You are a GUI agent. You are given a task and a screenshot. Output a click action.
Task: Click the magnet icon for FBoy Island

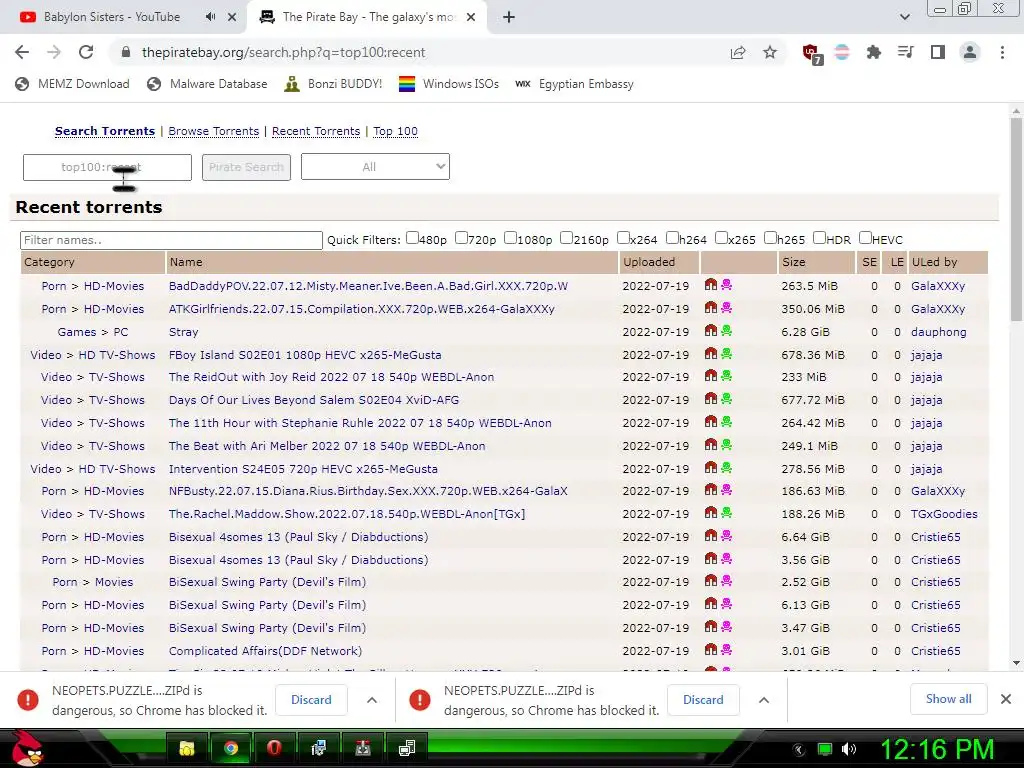pyautogui.click(x=711, y=354)
